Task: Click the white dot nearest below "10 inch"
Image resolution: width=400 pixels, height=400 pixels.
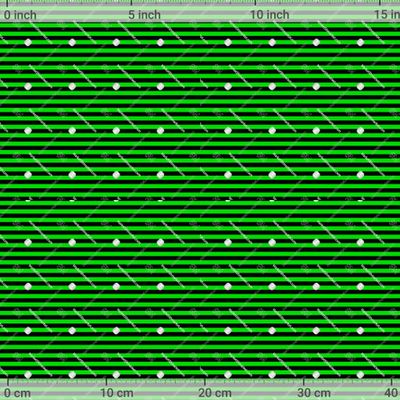Action: coord(272,42)
